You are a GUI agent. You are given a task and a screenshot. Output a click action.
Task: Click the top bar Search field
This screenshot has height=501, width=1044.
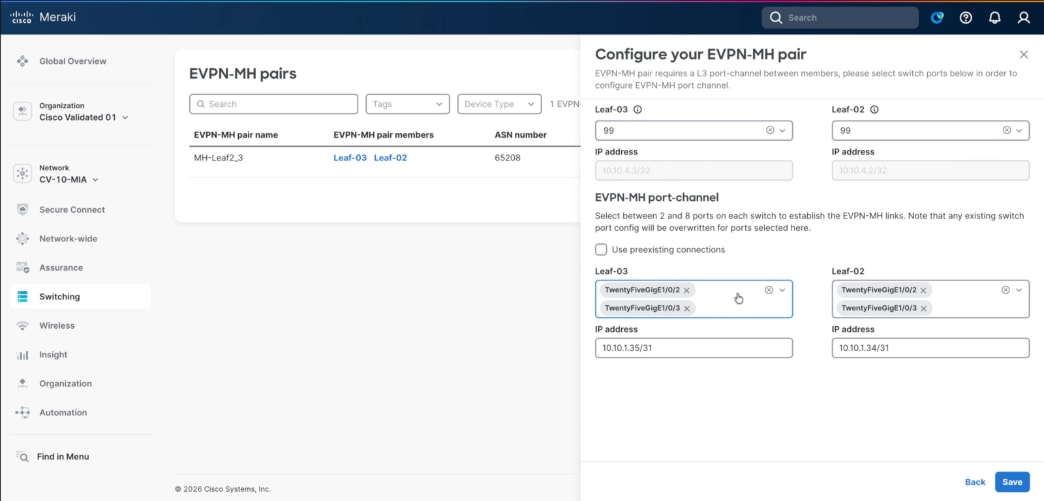click(840, 18)
